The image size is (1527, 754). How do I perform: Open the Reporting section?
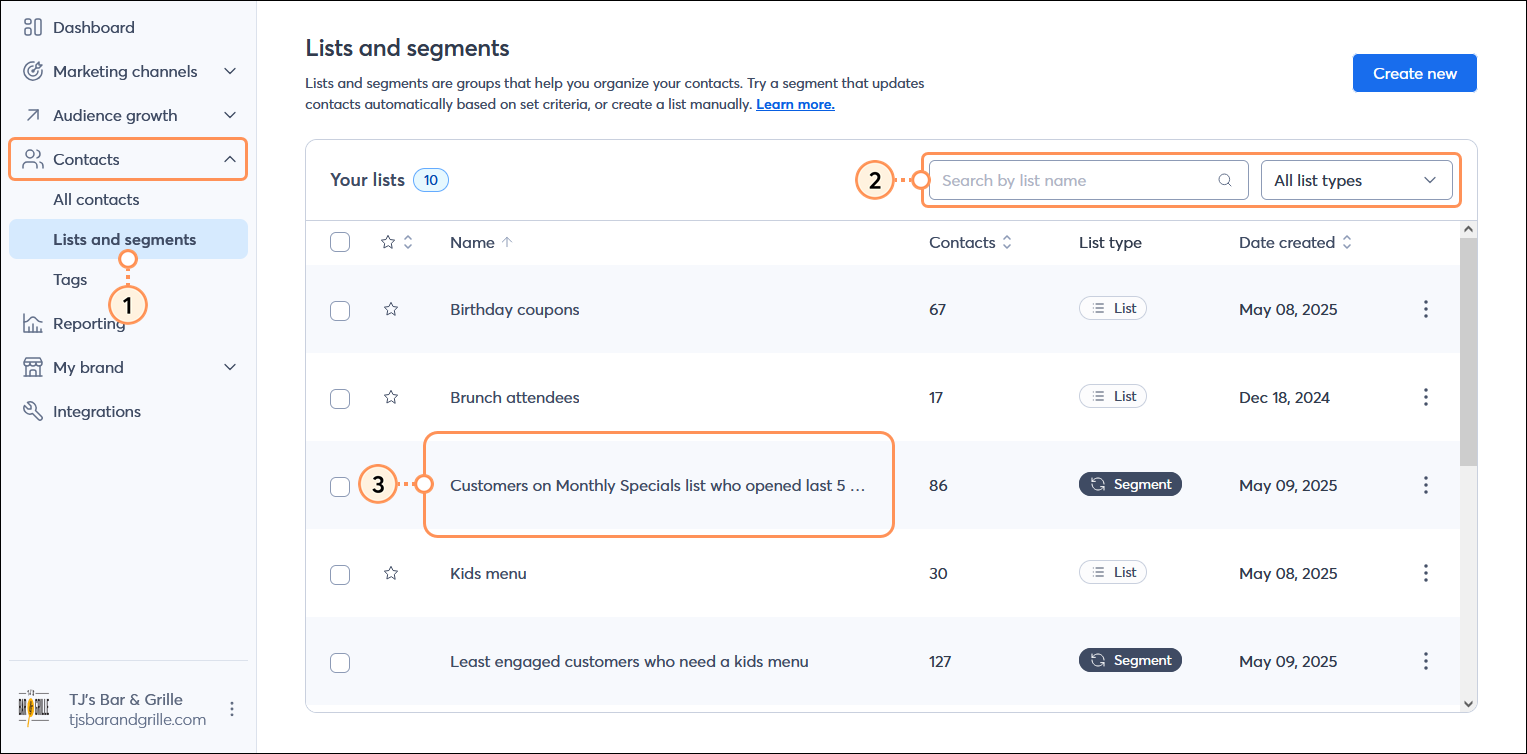(88, 323)
